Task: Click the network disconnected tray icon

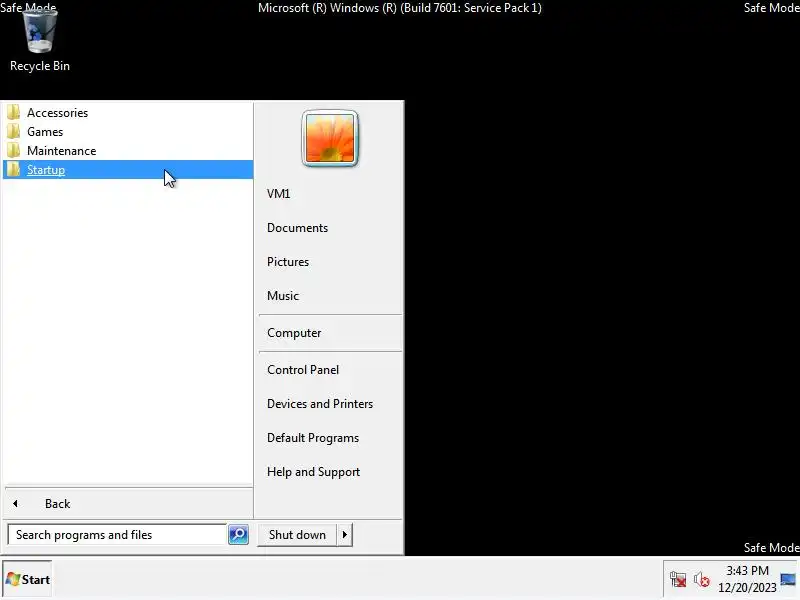Action: click(678, 580)
